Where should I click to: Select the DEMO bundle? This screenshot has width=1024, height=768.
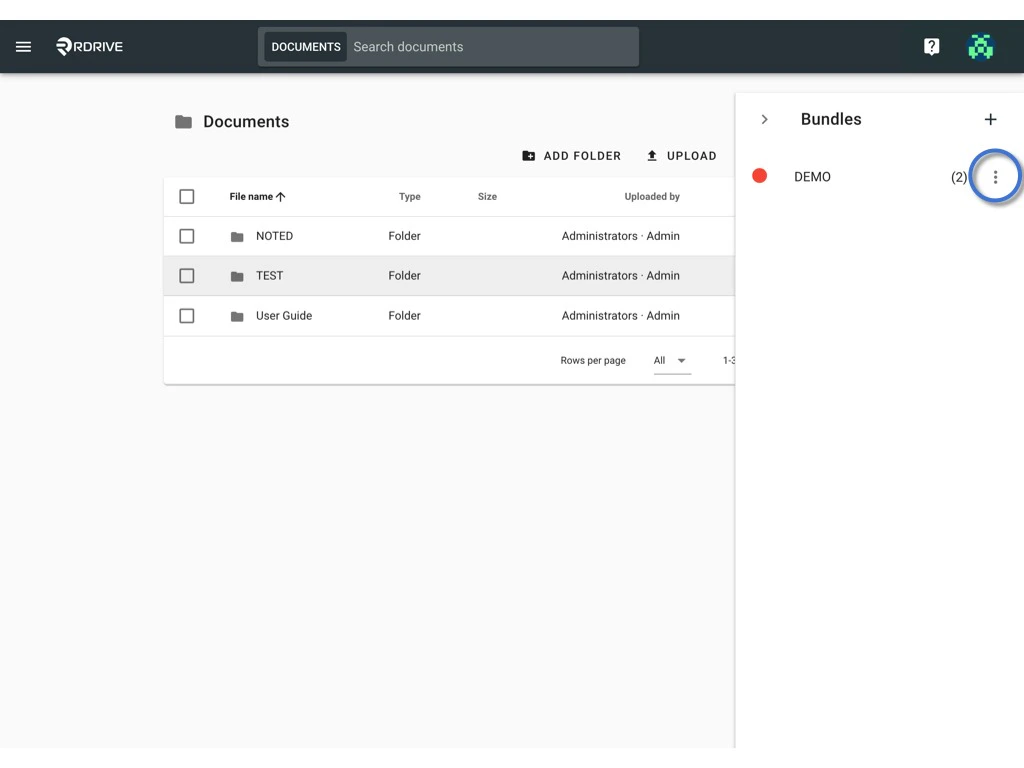[812, 177]
